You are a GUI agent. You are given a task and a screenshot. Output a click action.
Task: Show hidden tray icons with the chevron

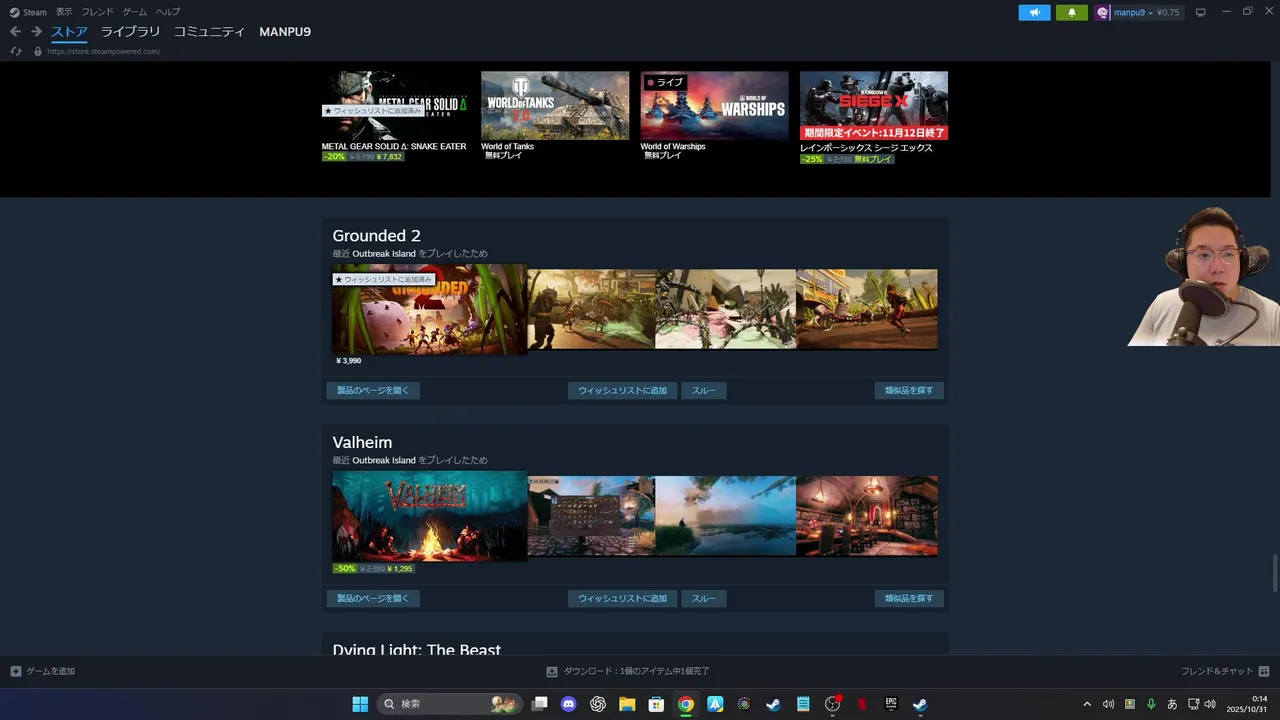pos(1087,704)
